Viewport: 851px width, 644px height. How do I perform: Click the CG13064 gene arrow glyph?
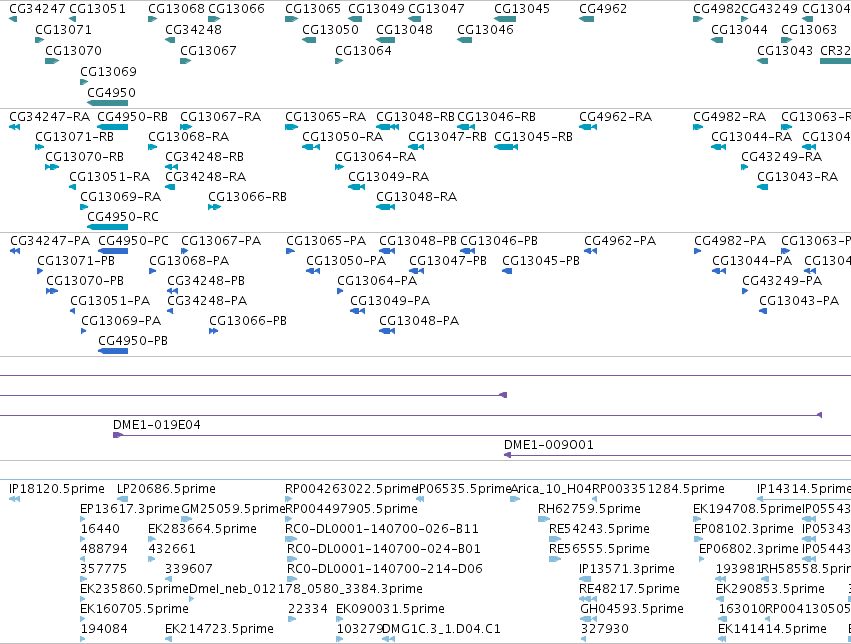[339, 61]
